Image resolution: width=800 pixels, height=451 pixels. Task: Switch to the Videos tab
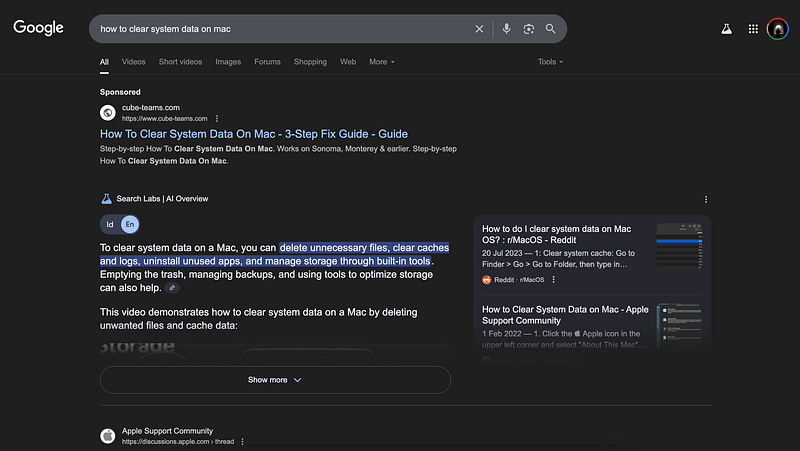[x=134, y=62]
